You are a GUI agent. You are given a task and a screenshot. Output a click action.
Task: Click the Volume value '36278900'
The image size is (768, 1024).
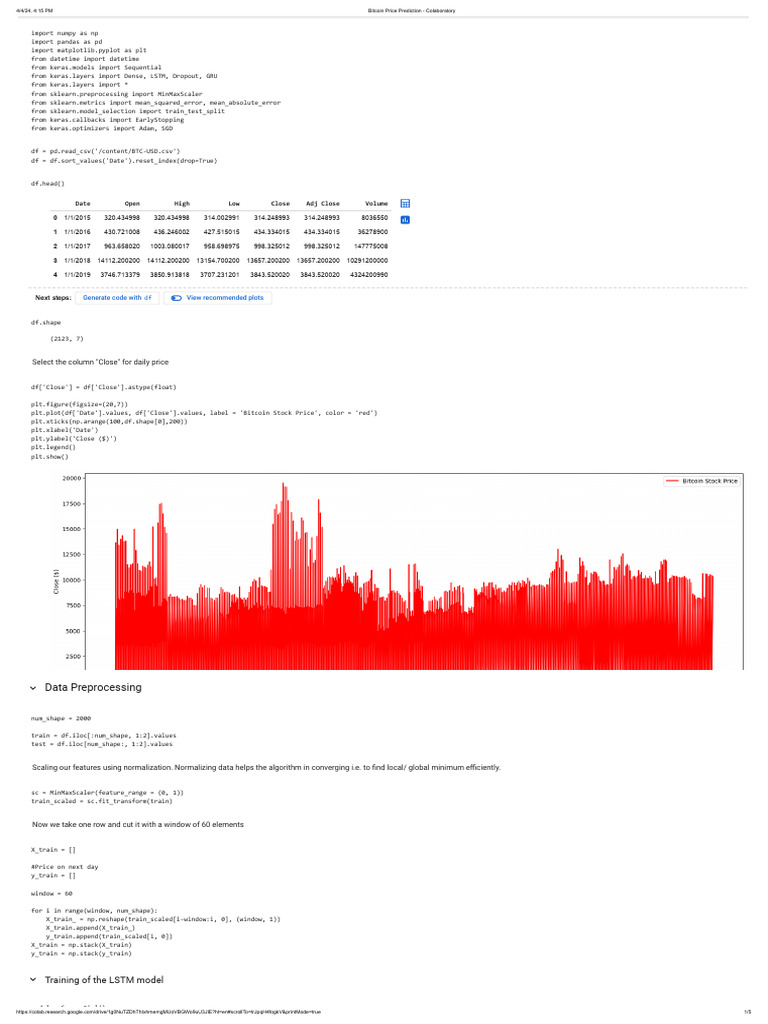tap(373, 232)
